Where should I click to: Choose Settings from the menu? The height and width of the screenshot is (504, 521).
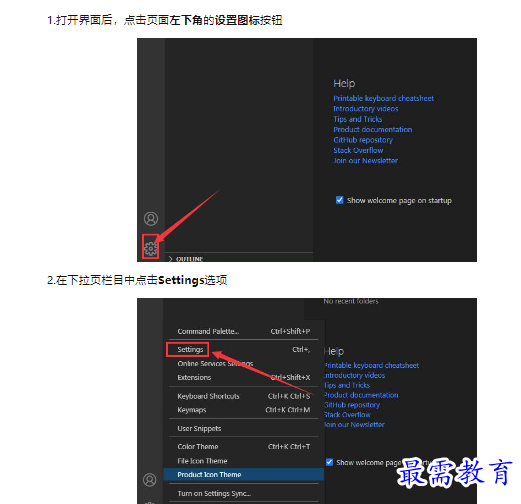244,349
